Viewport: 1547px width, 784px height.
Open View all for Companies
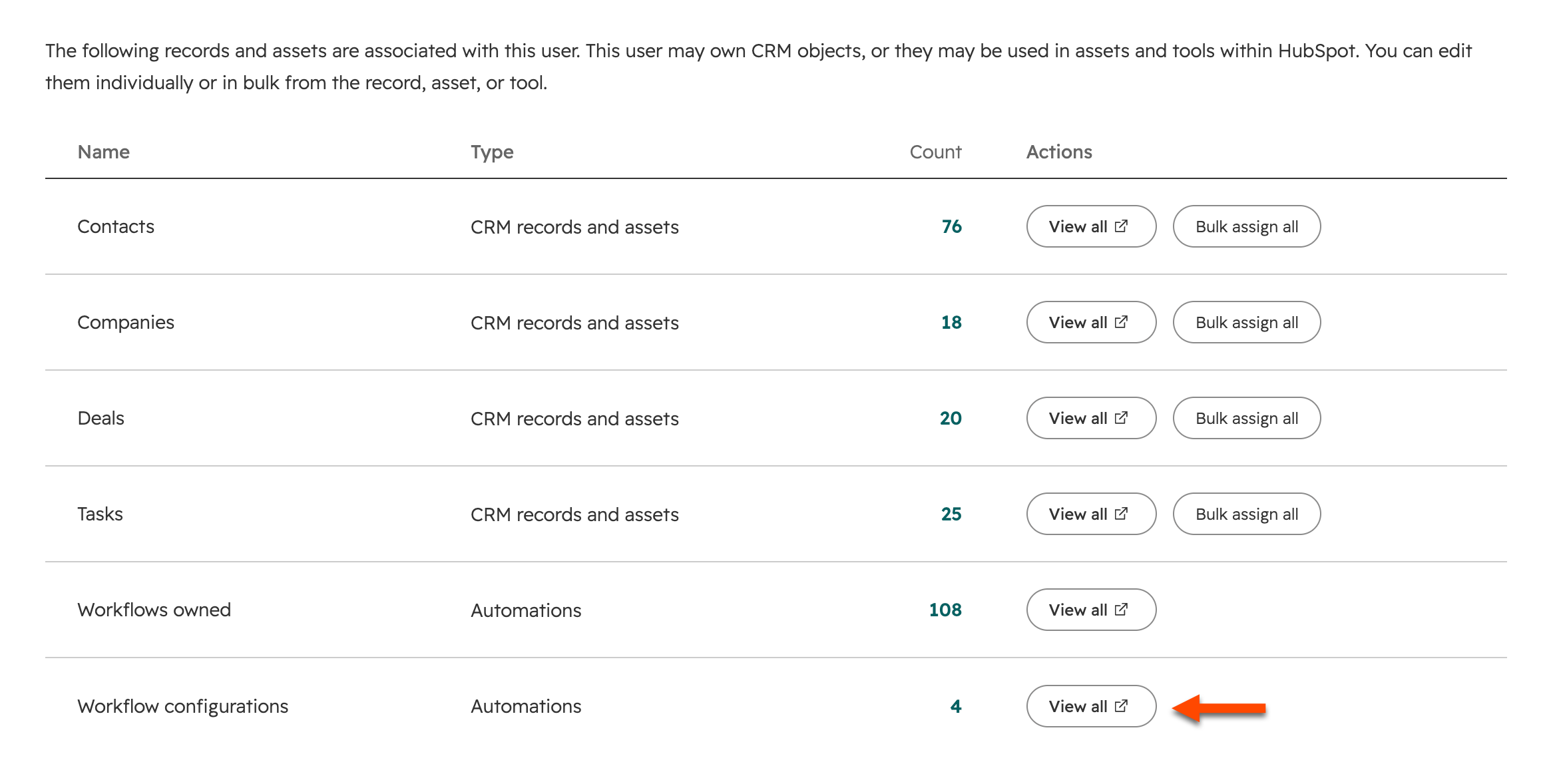coord(1090,322)
